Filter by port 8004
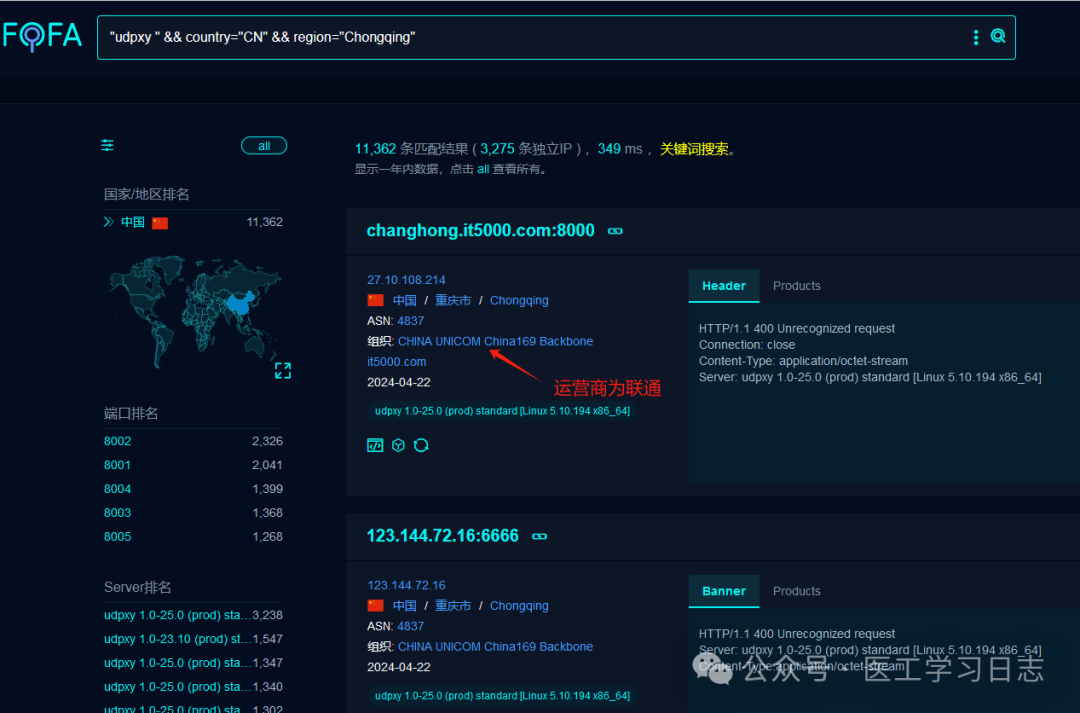The height and width of the screenshot is (713, 1080). pos(117,488)
